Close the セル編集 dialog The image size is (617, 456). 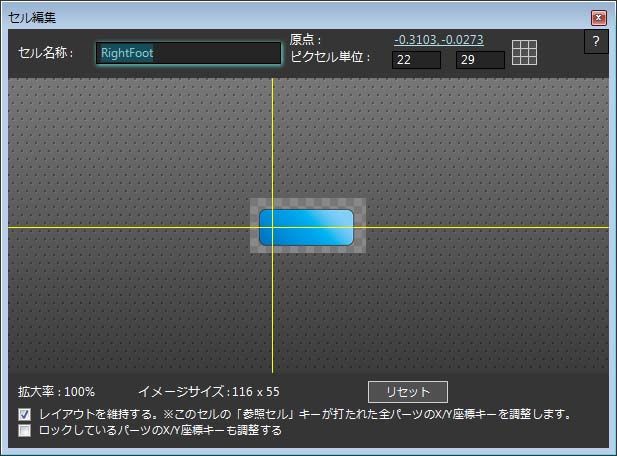click(x=599, y=18)
